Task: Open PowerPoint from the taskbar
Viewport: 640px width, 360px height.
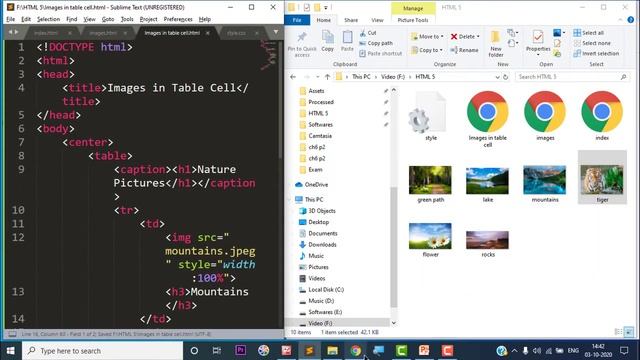Action: 424,350
